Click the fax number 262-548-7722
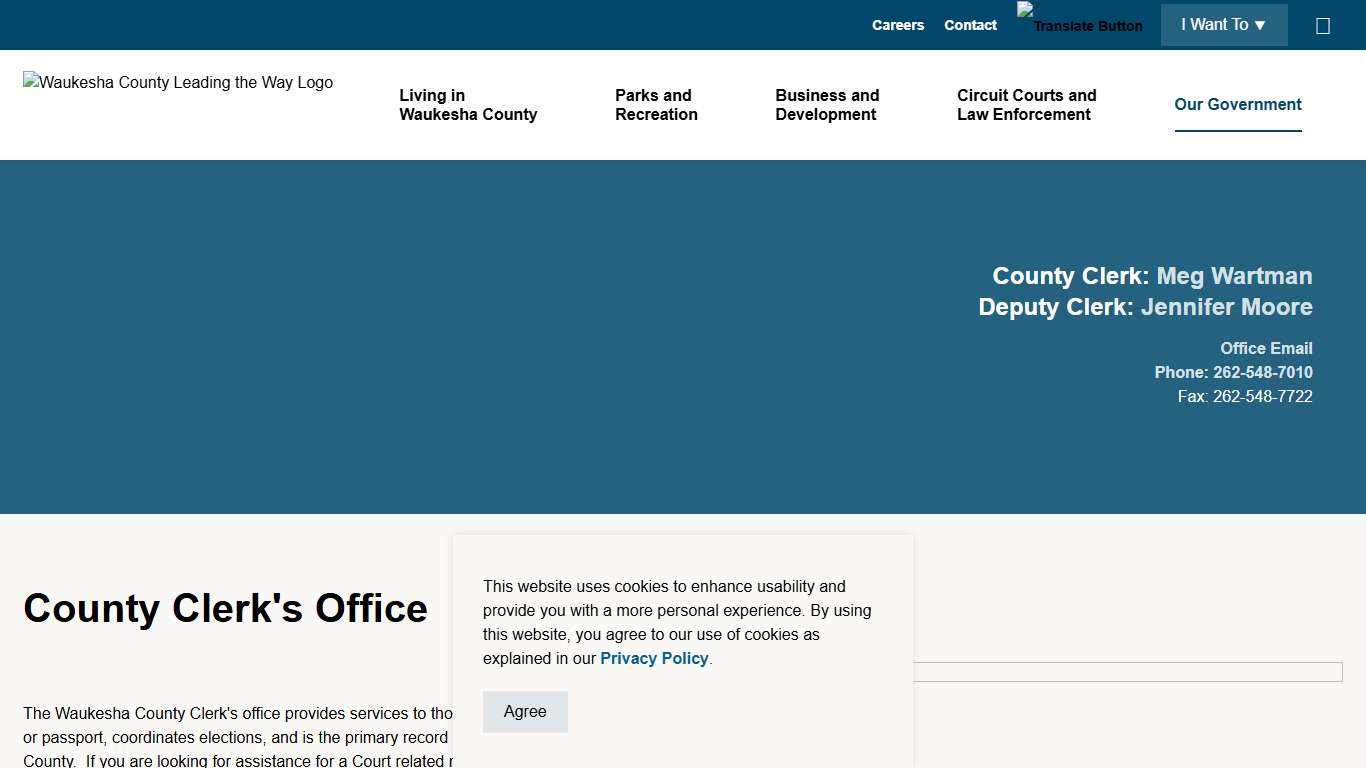 click(x=1262, y=396)
